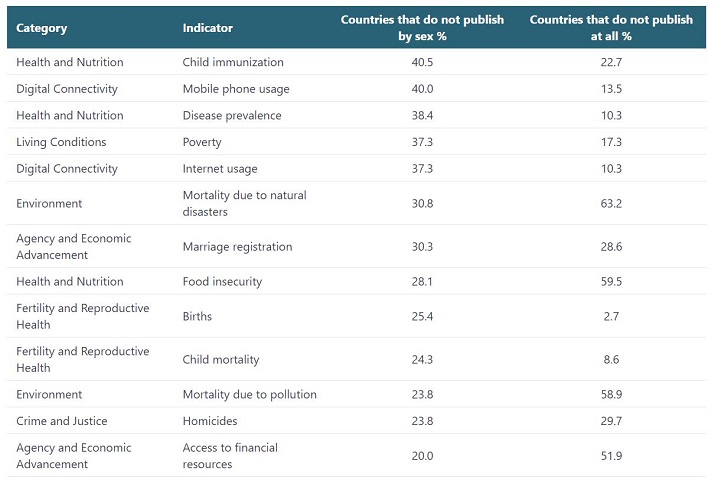Click 'Access to financial resources' cell

tap(230, 455)
